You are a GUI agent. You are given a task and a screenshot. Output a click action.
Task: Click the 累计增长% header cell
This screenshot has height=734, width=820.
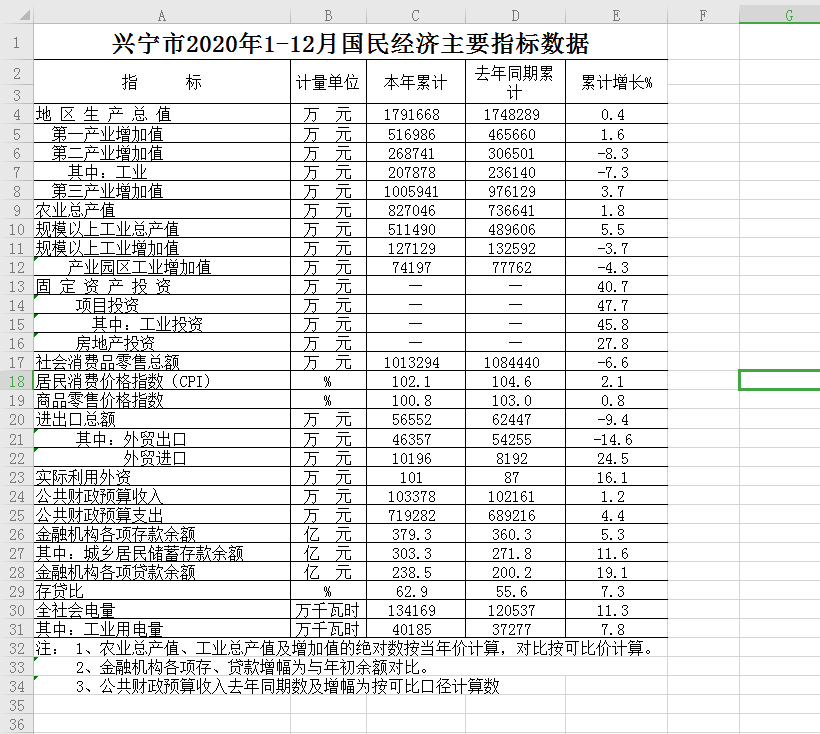(616, 82)
